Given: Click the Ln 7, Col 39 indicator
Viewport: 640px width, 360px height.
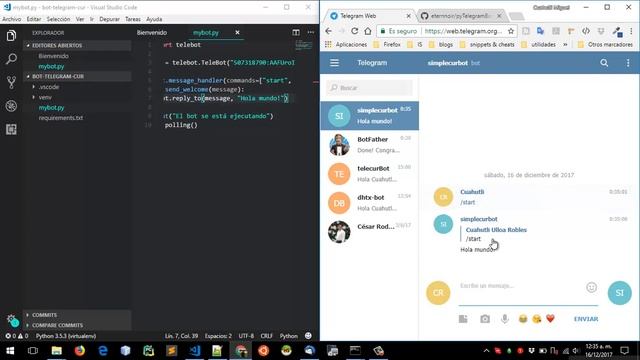Looking at the screenshot, I should point(181,336).
